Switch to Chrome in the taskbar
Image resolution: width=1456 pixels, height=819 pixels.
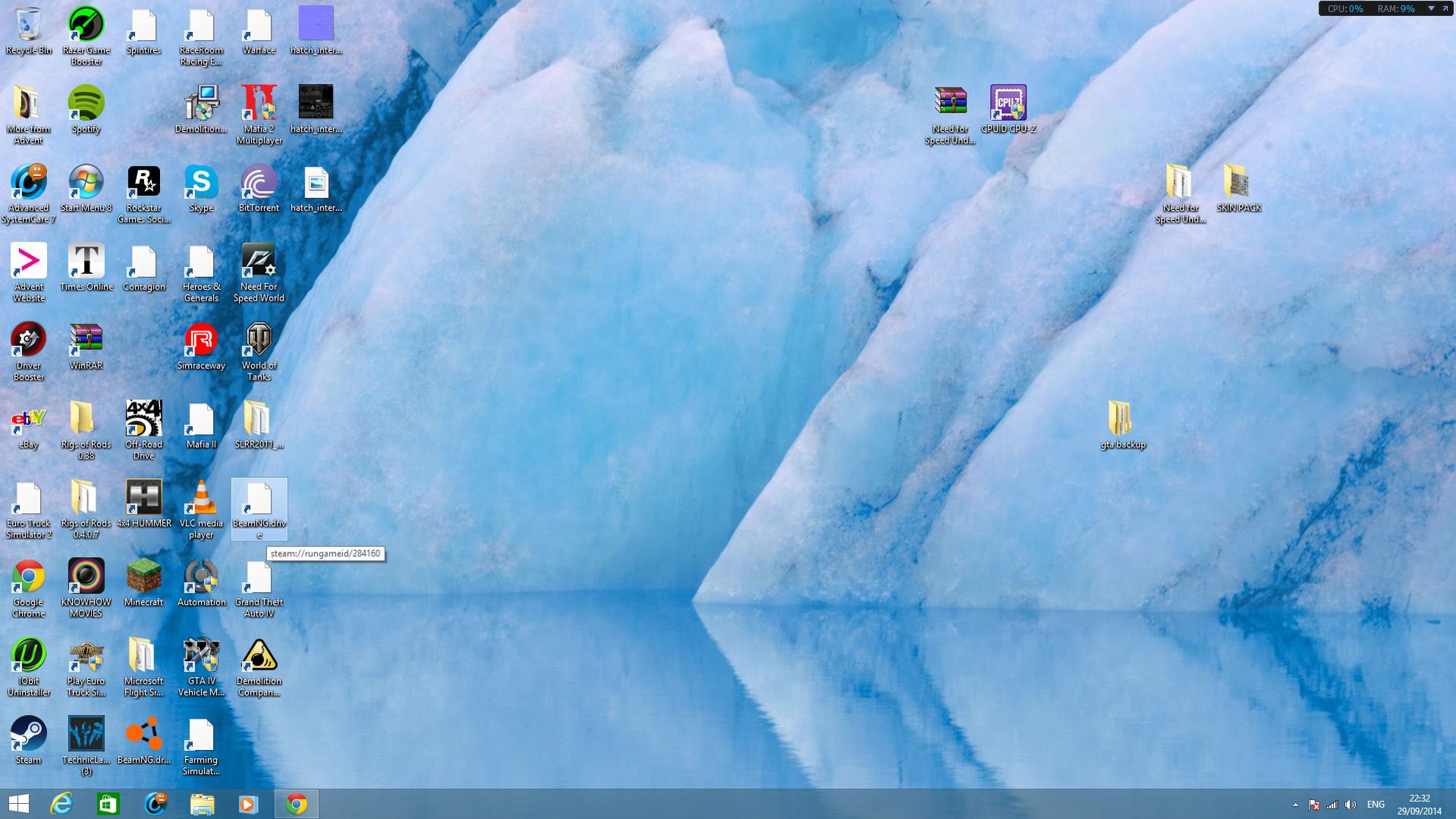(x=296, y=804)
